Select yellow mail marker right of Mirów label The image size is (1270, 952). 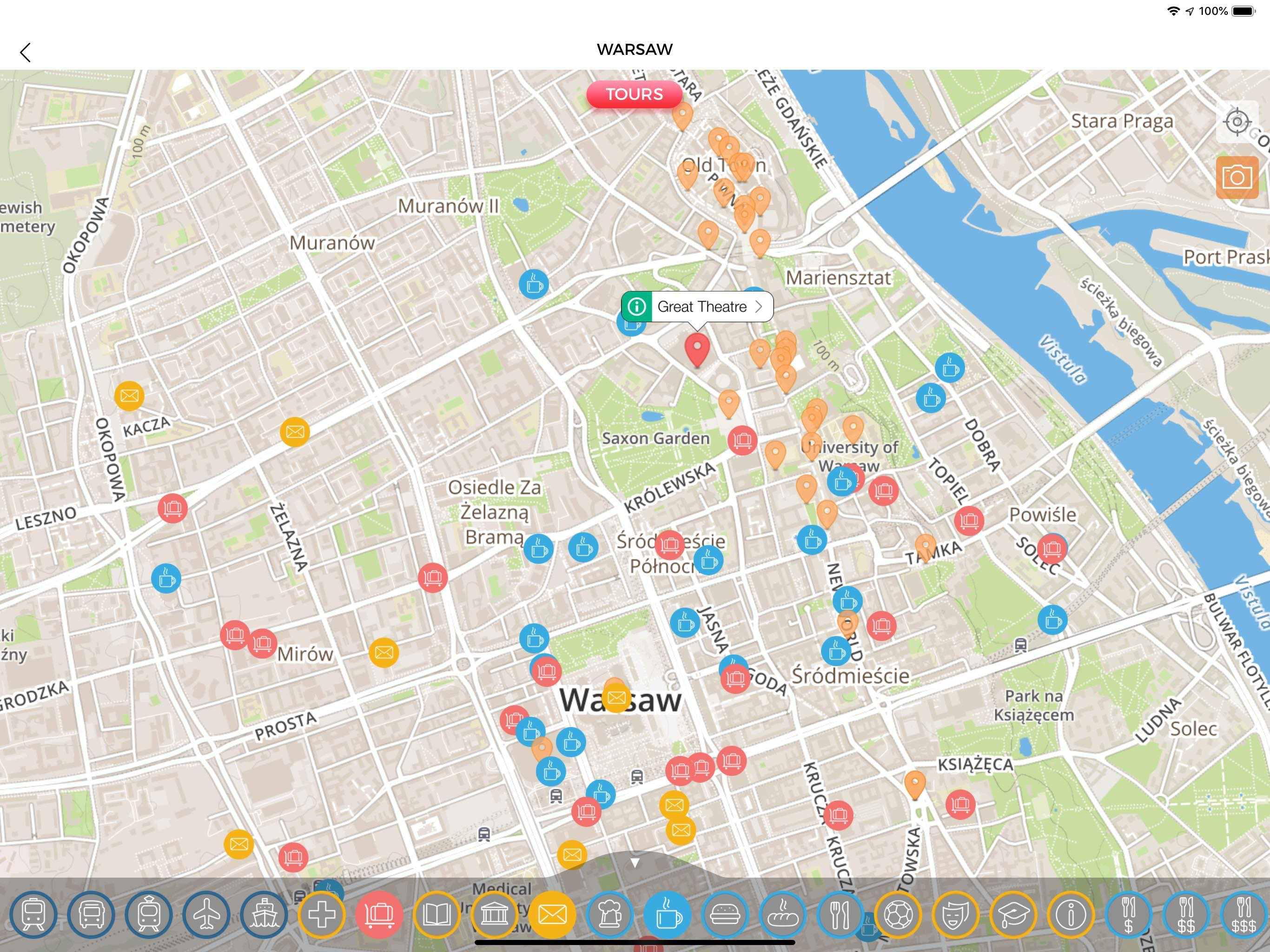point(384,652)
